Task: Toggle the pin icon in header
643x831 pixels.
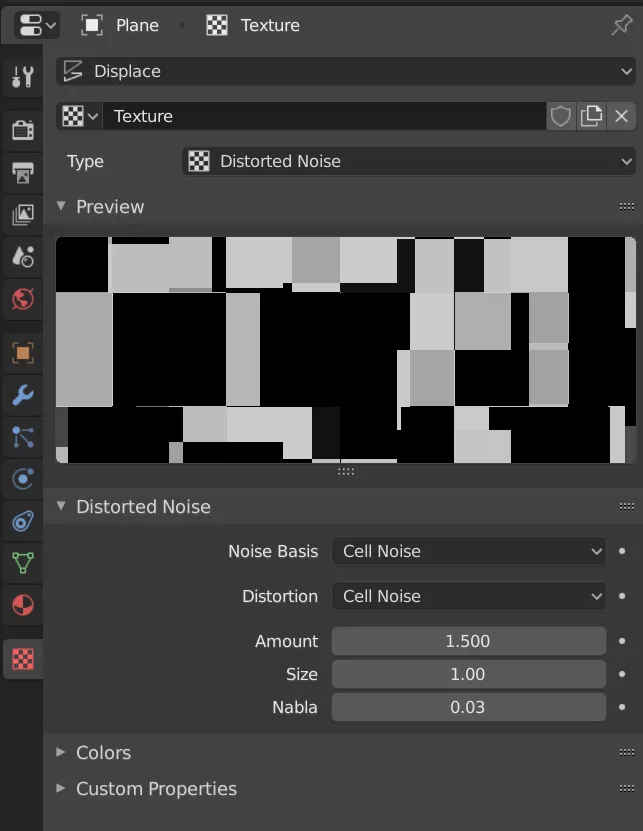Action: point(621,25)
